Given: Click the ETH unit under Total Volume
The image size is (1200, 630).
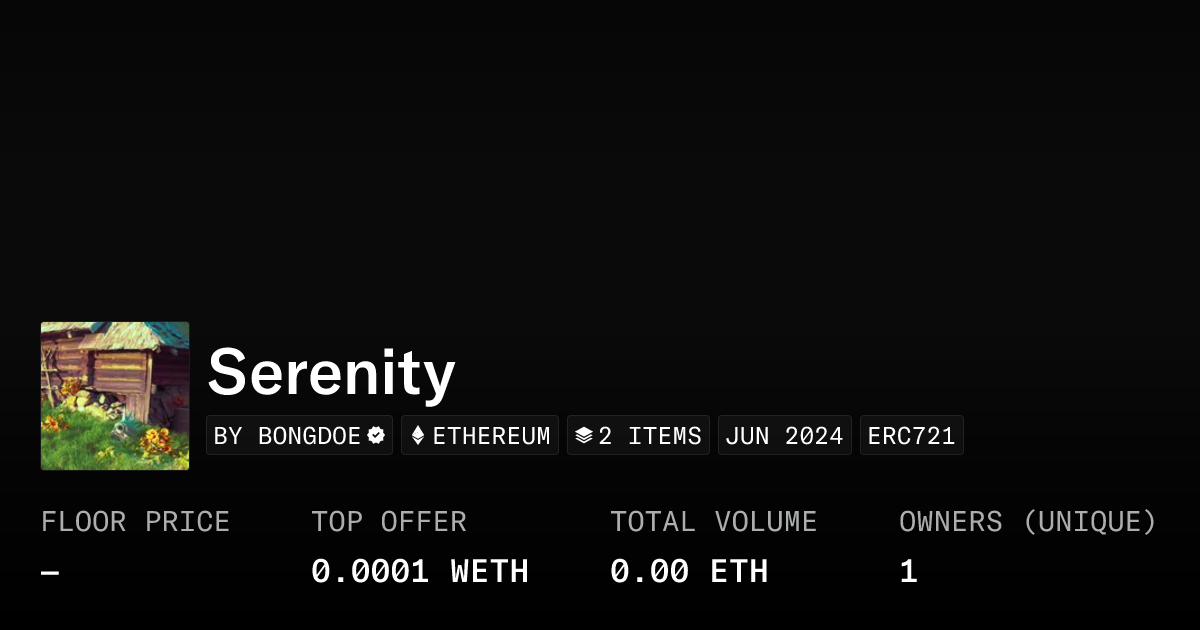Looking at the screenshot, I should point(739,572).
